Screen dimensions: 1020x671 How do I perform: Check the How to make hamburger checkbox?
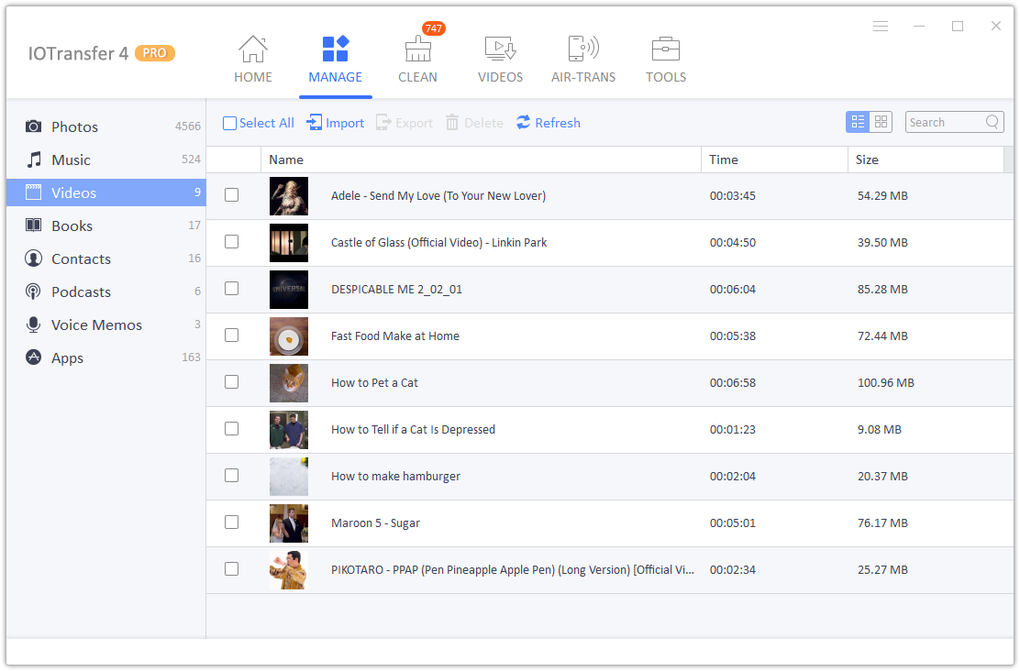click(x=232, y=476)
